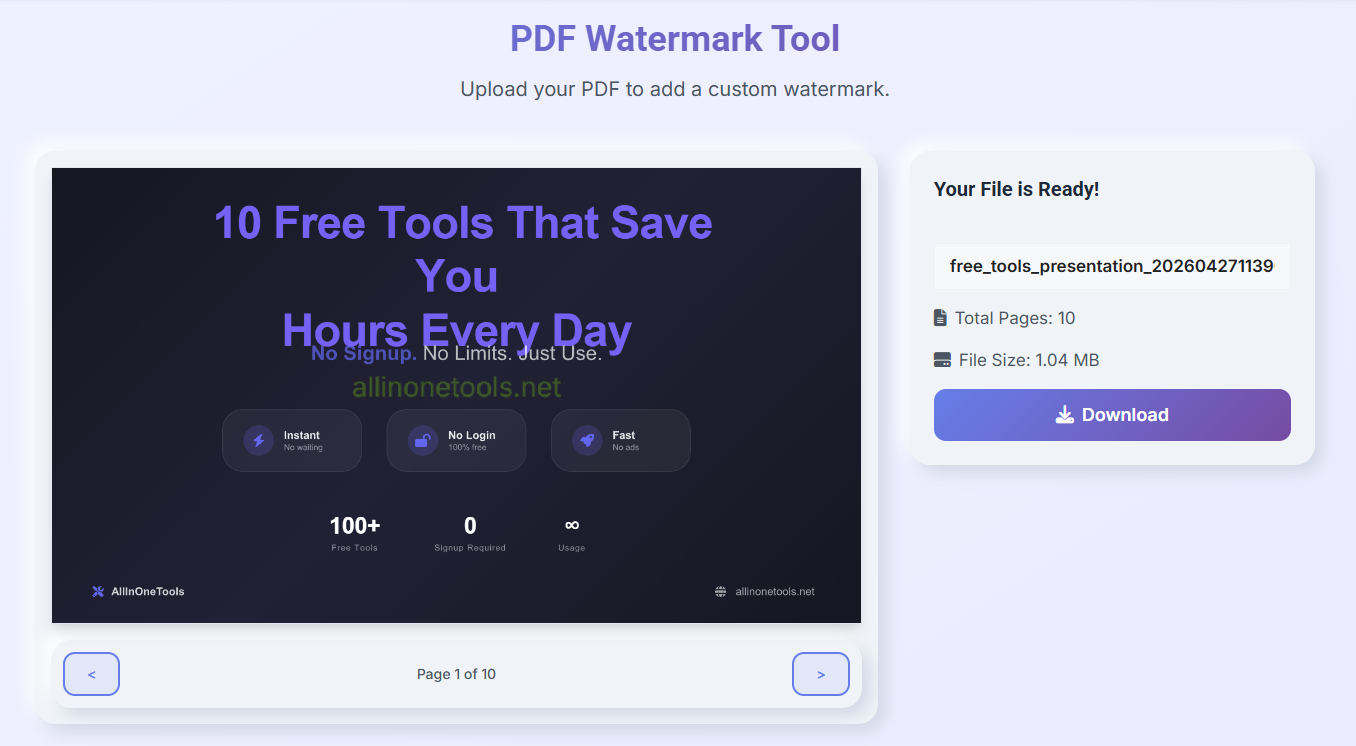The height and width of the screenshot is (746, 1356).
Task: Click the 'No Signup. No Limits. Just Use.' line
Action: 456,353
